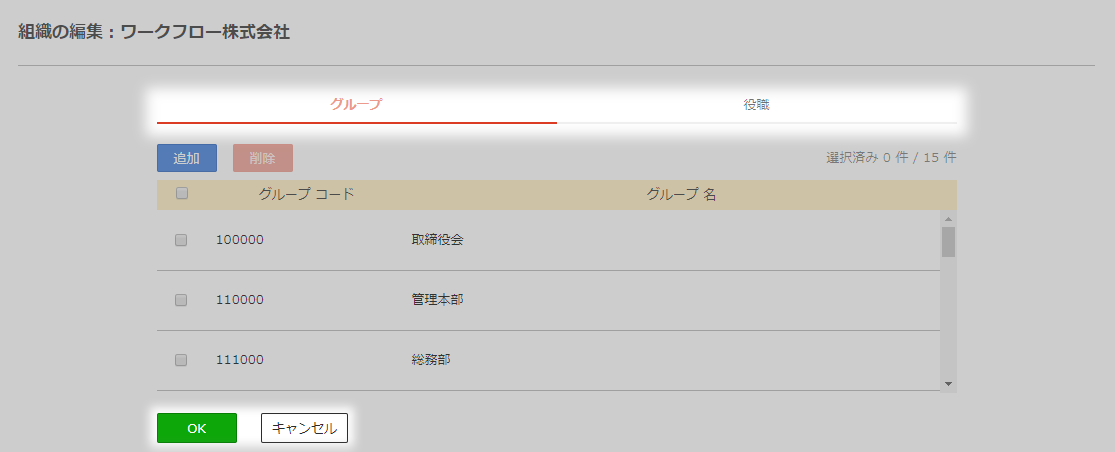Cancel editing with キャンセル button
The image size is (1115, 452).
click(304, 428)
